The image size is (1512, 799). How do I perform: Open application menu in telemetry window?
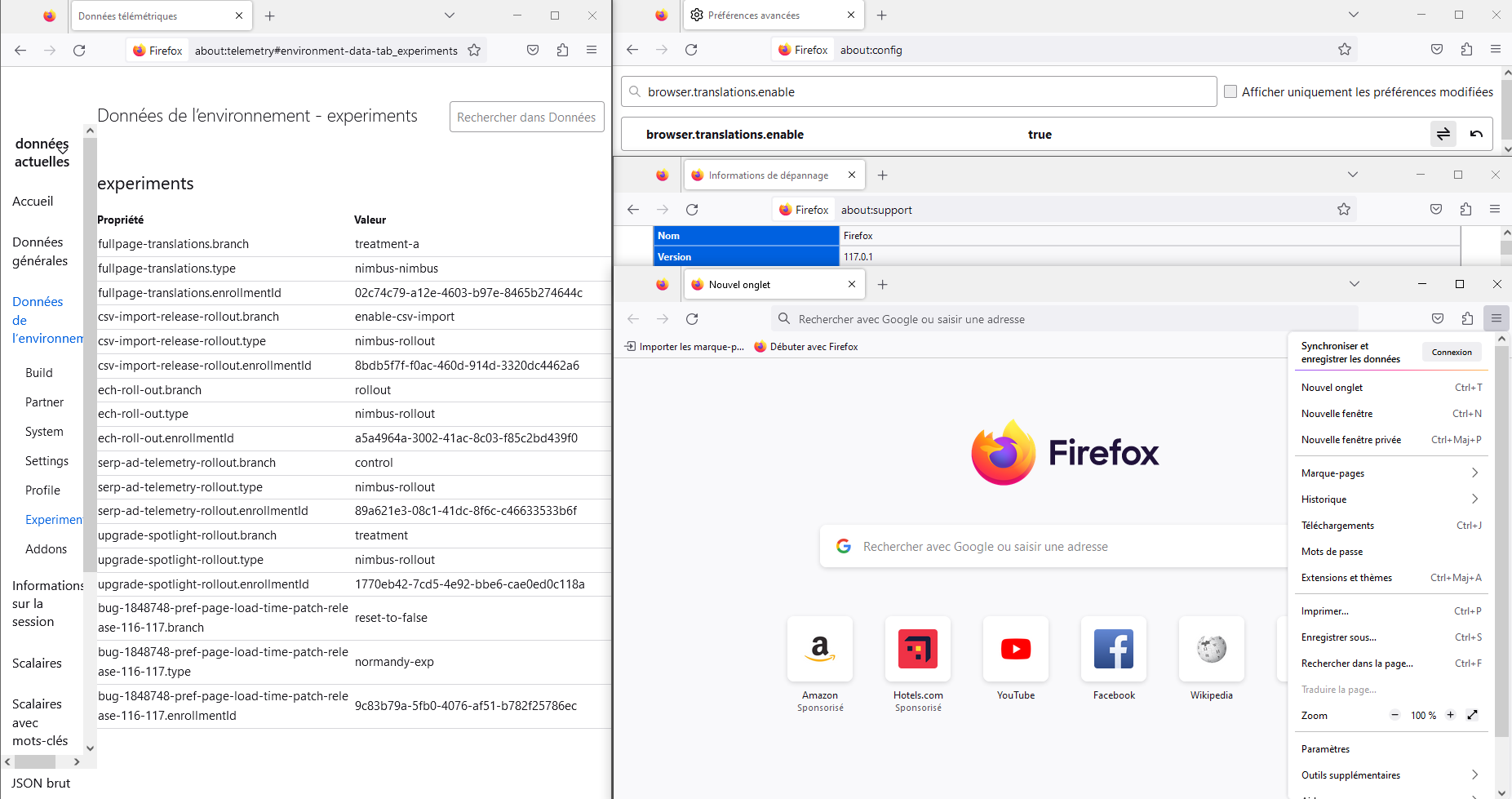(x=592, y=51)
